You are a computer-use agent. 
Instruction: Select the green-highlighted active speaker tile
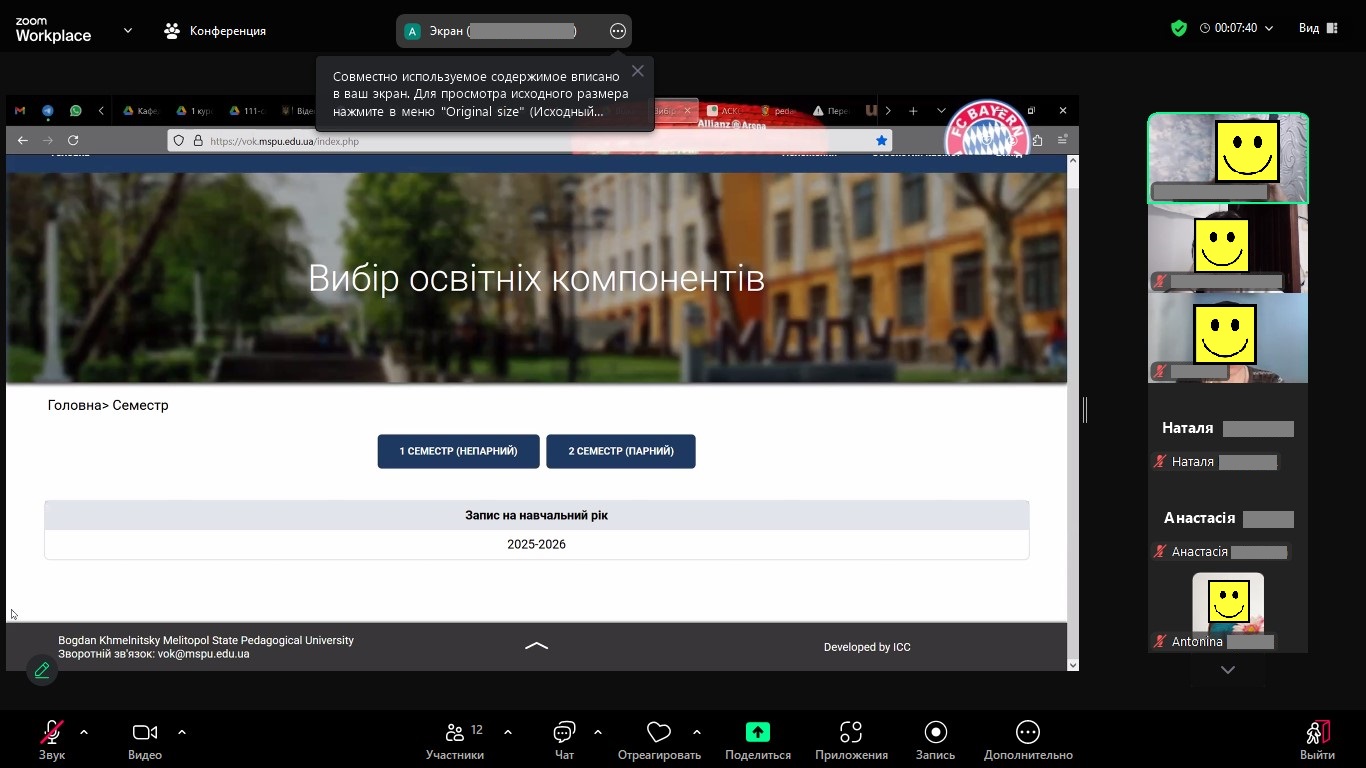pyautogui.click(x=1228, y=158)
